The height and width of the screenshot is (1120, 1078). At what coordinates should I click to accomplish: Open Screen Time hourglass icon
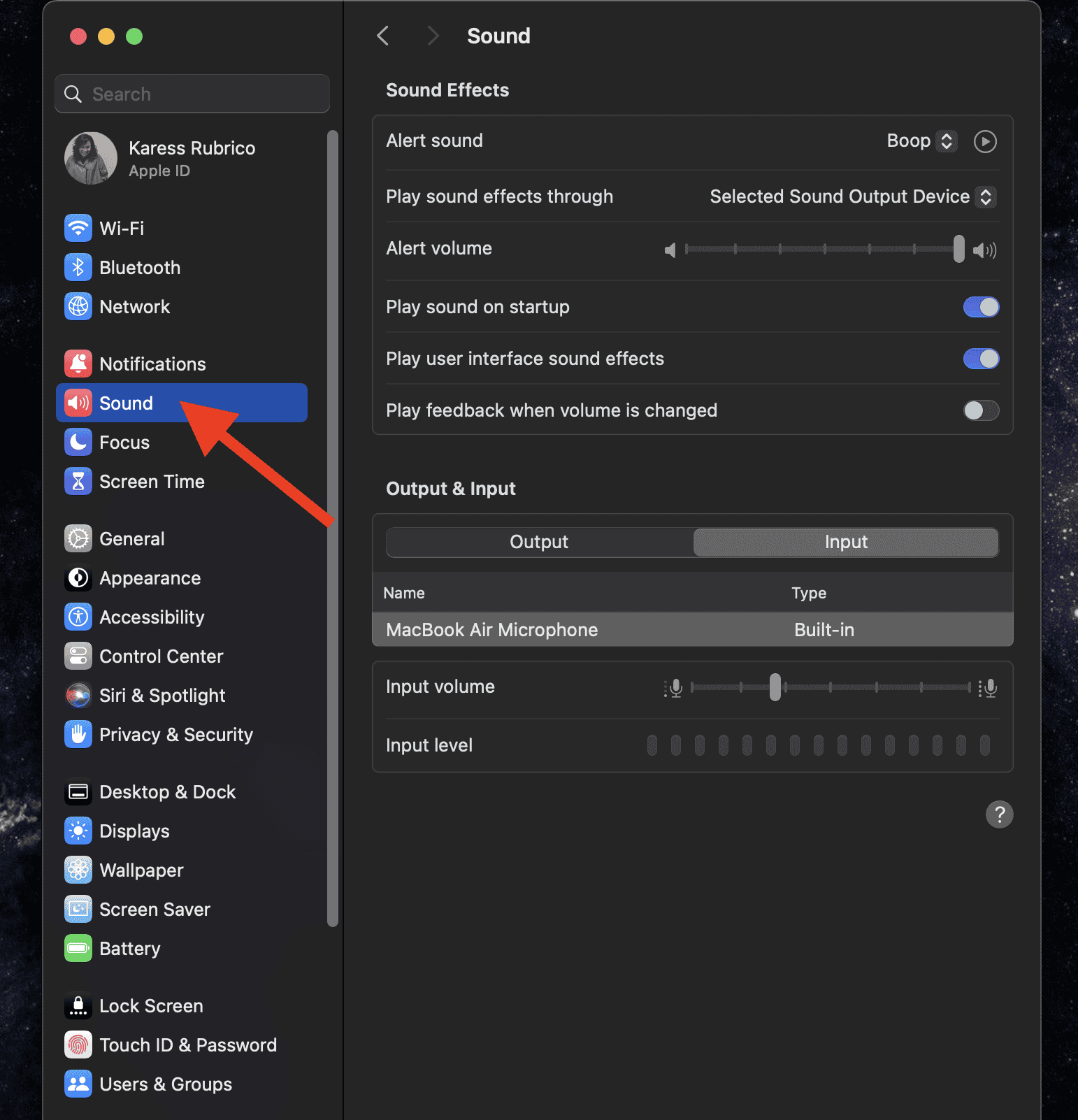coord(78,481)
